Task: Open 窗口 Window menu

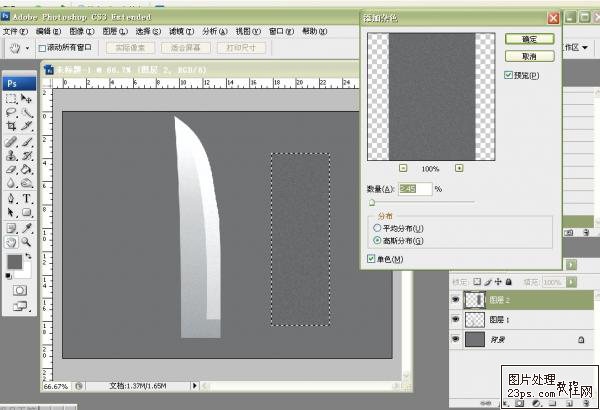Action: coord(281,31)
